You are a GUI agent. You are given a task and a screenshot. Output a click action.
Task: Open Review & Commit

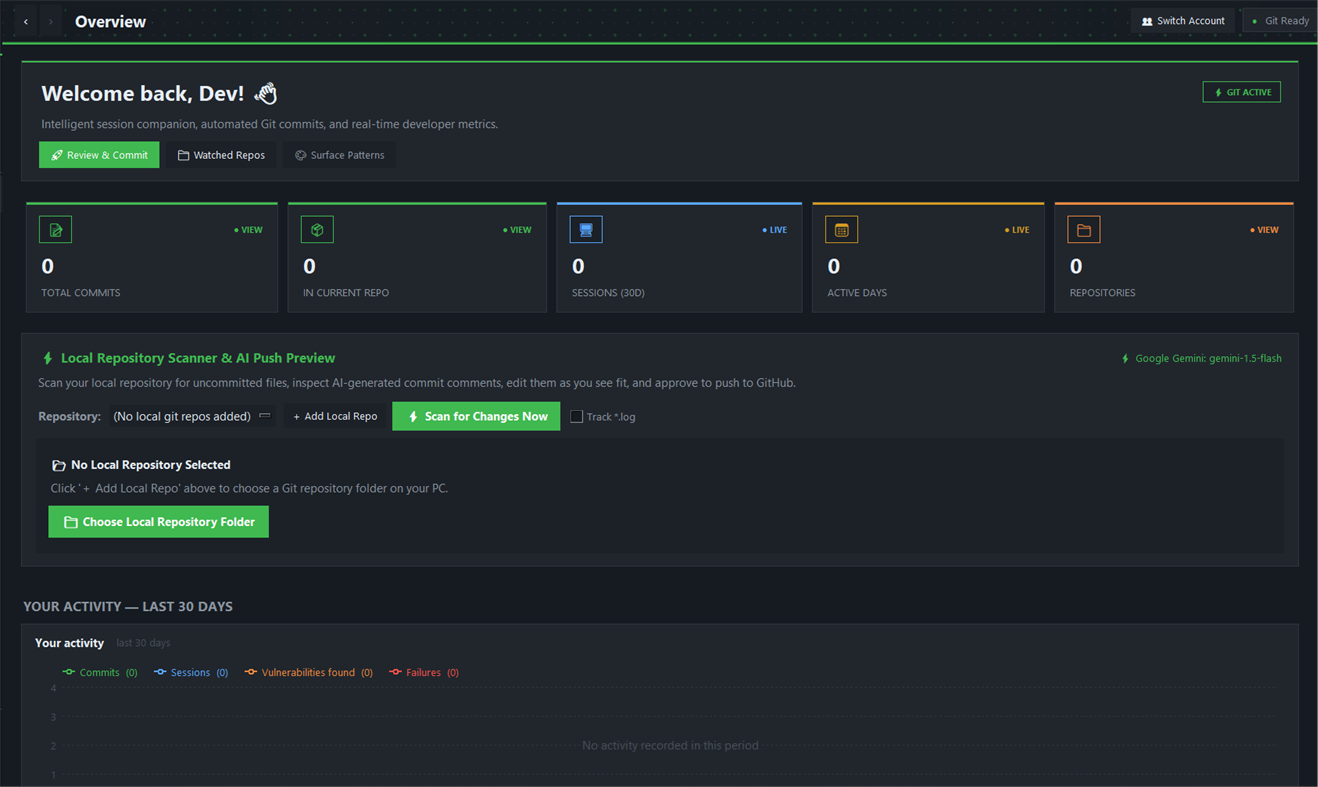click(99, 155)
